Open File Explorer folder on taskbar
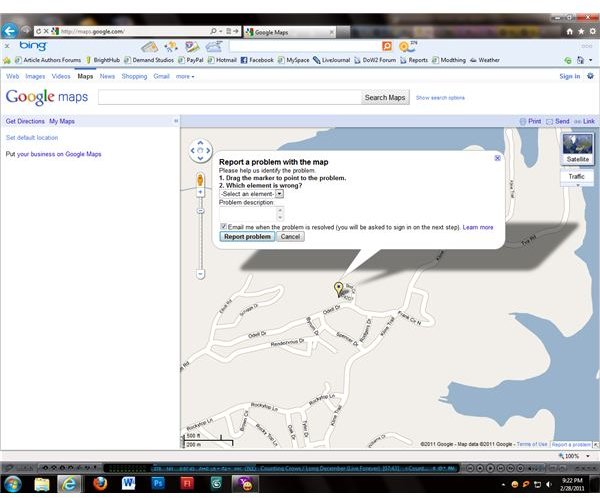Screen dimensions: 600x498 [x=42, y=484]
